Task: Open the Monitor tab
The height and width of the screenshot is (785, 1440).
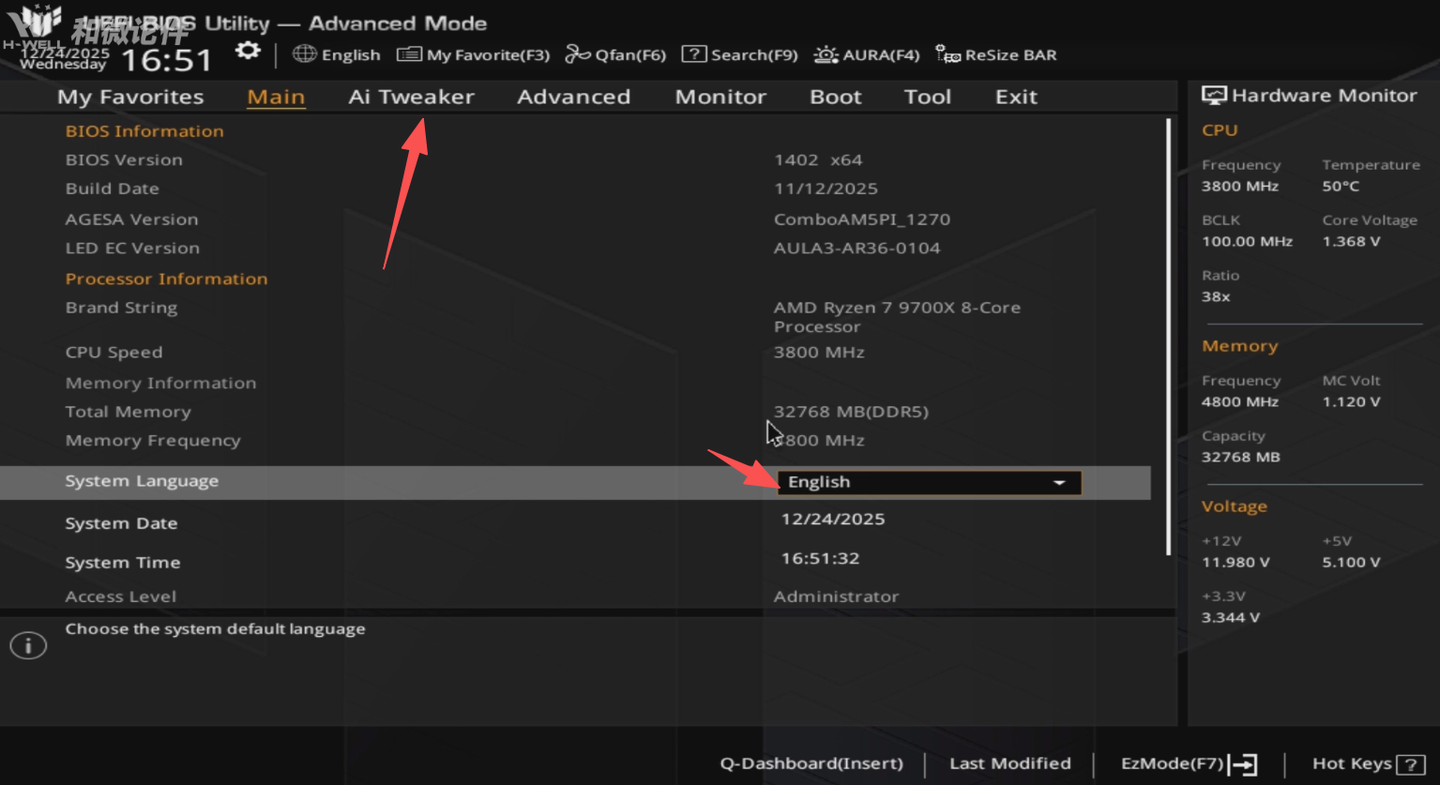Action: [x=720, y=97]
